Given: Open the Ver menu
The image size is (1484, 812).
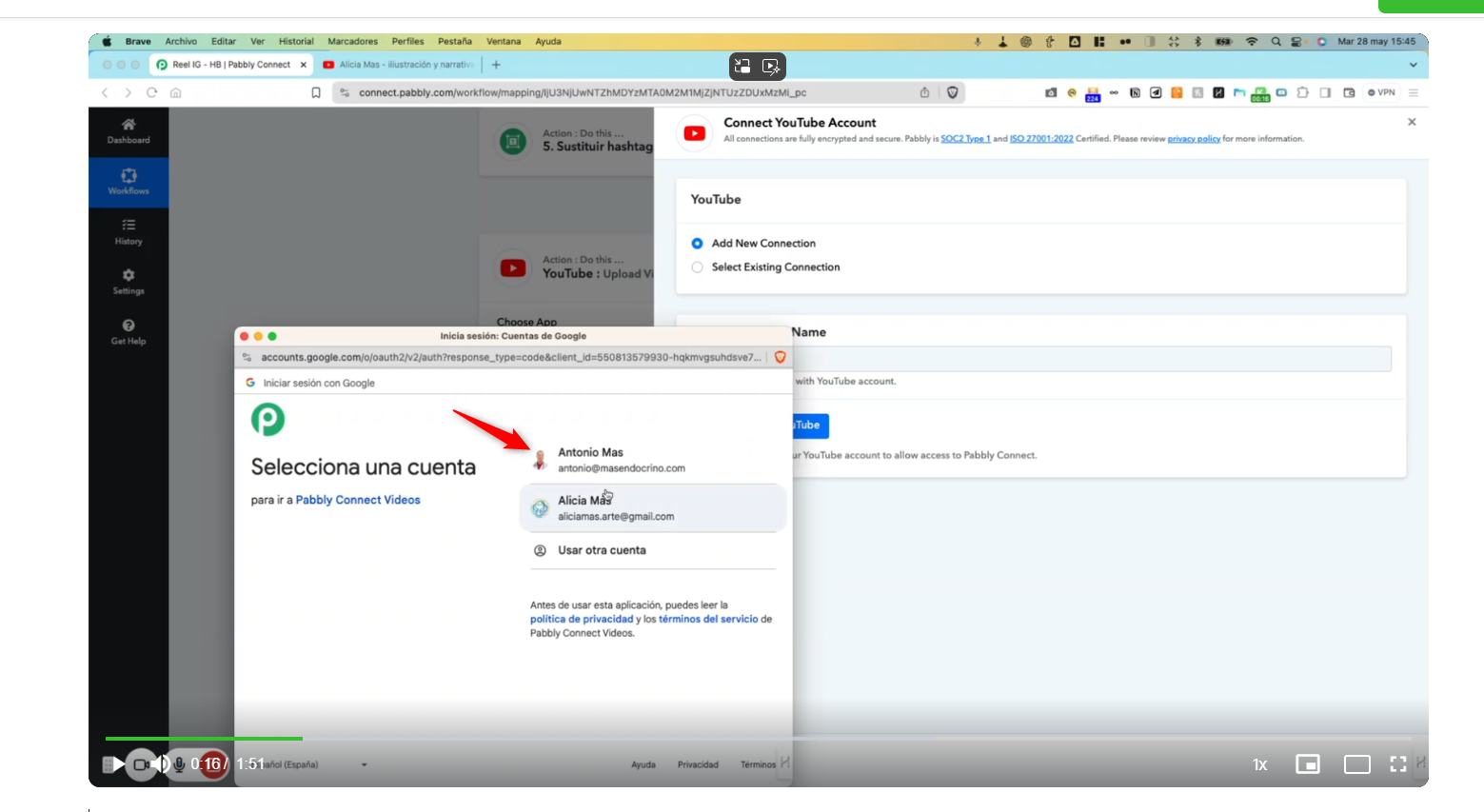Looking at the screenshot, I should pyautogui.click(x=257, y=42).
